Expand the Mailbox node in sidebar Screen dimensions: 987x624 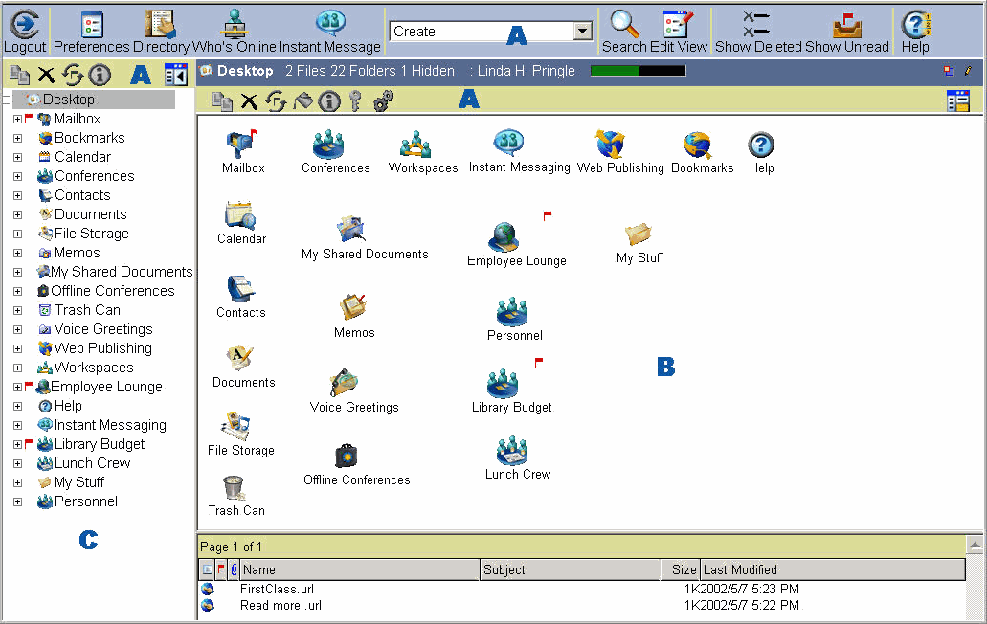click(x=17, y=119)
